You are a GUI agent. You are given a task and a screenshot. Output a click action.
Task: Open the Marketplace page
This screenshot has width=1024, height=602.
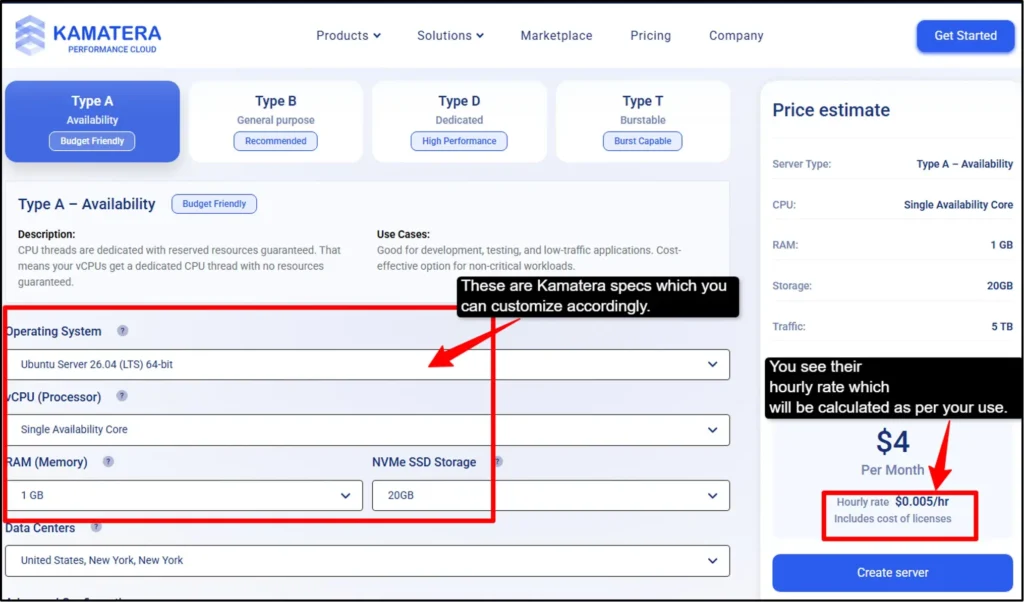(x=556, y=35)
